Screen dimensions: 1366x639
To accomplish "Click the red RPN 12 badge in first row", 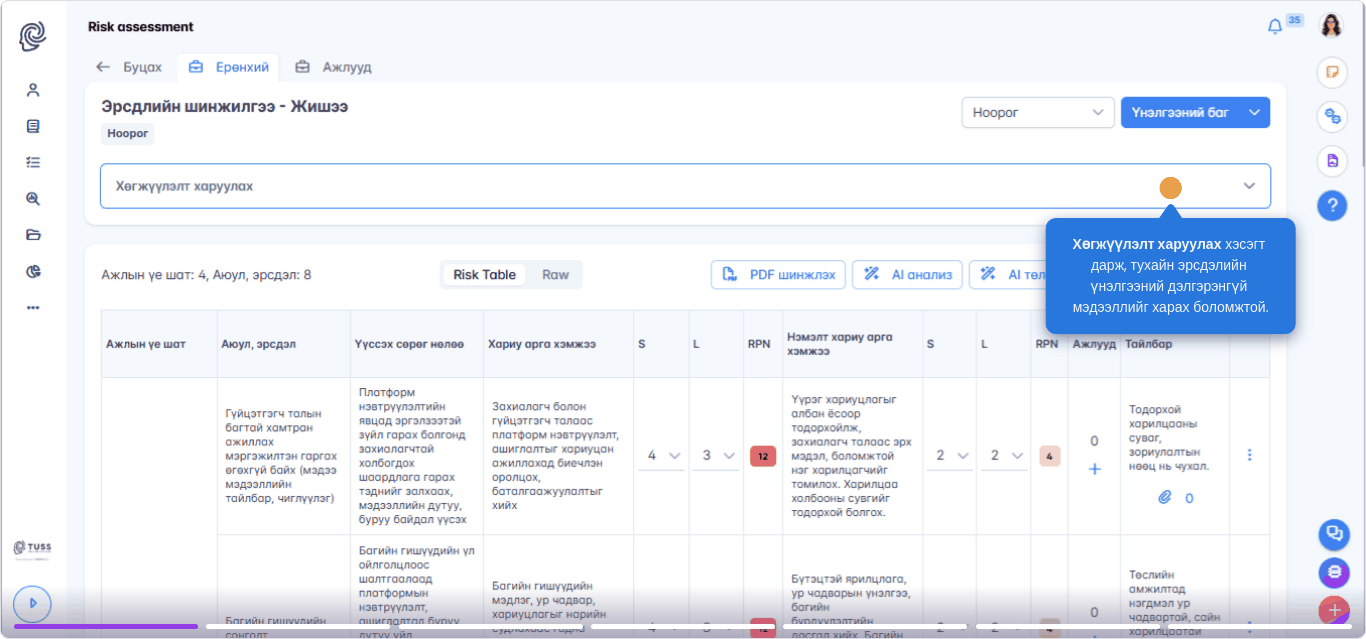I will 762,456.
